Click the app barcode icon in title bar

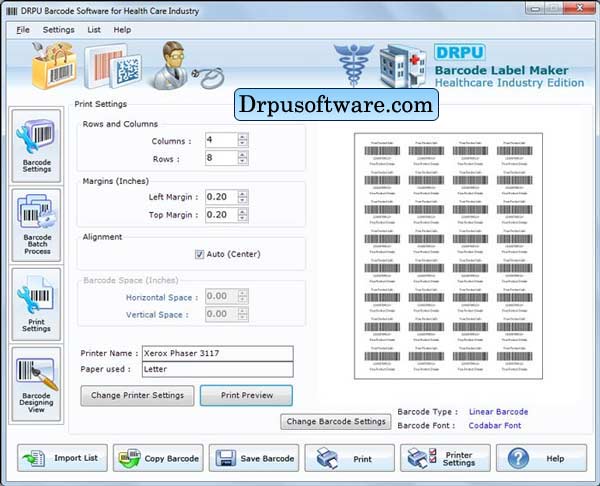(12, 11)
